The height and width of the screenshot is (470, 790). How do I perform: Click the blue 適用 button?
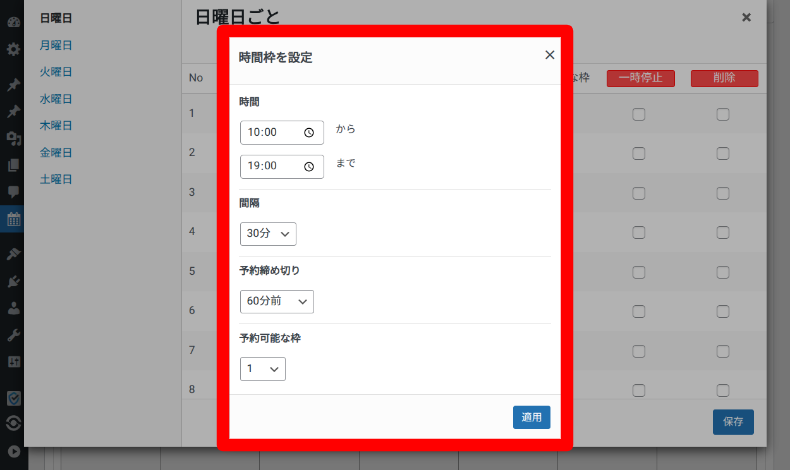tap(532, 417)
